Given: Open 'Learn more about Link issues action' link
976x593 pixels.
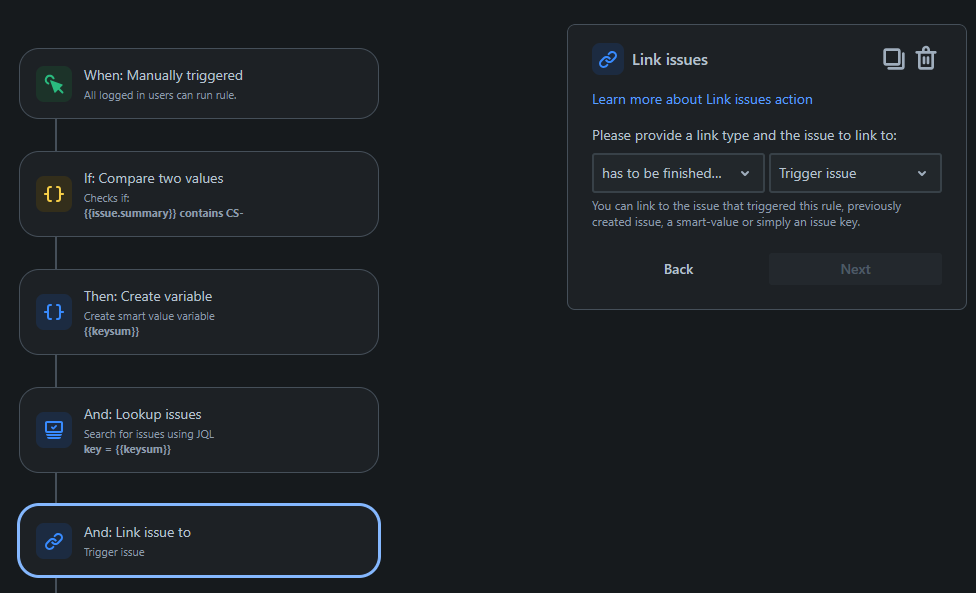Looking at the screenshot, I should point(702,99).
